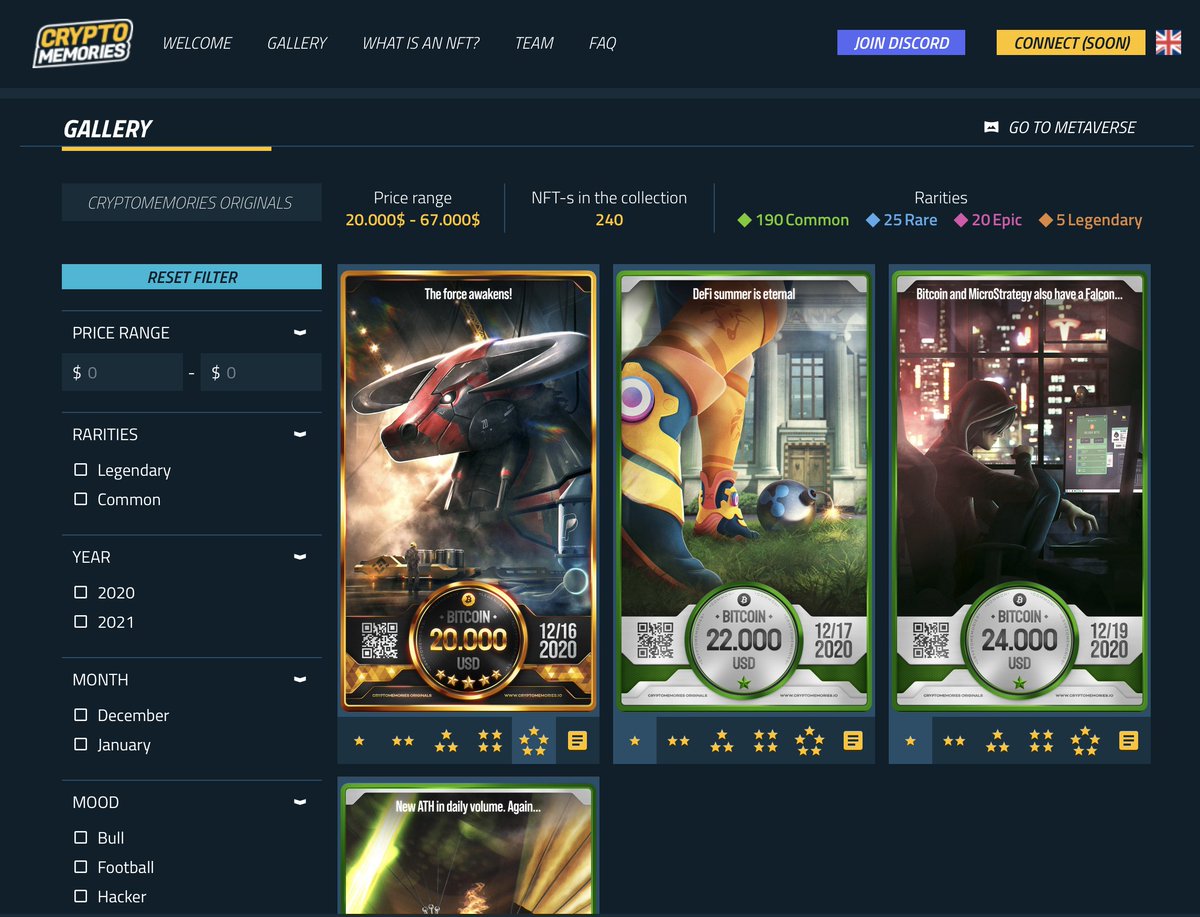
Task: Click QR code on 'The force awakens!' card
Action: click(380, 641)
